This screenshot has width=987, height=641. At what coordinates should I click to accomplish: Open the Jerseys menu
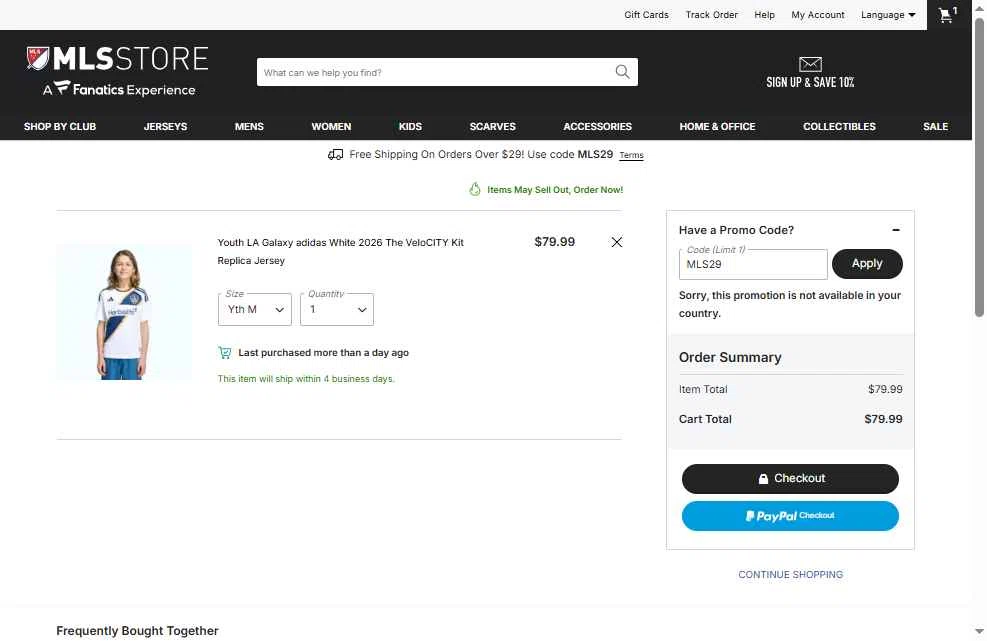point(166,127)
